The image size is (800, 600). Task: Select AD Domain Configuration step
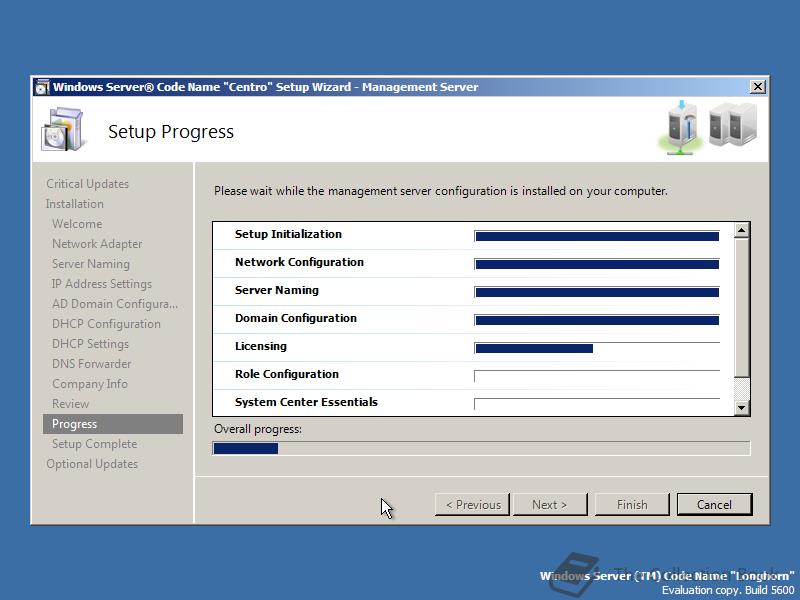[115, 304]
